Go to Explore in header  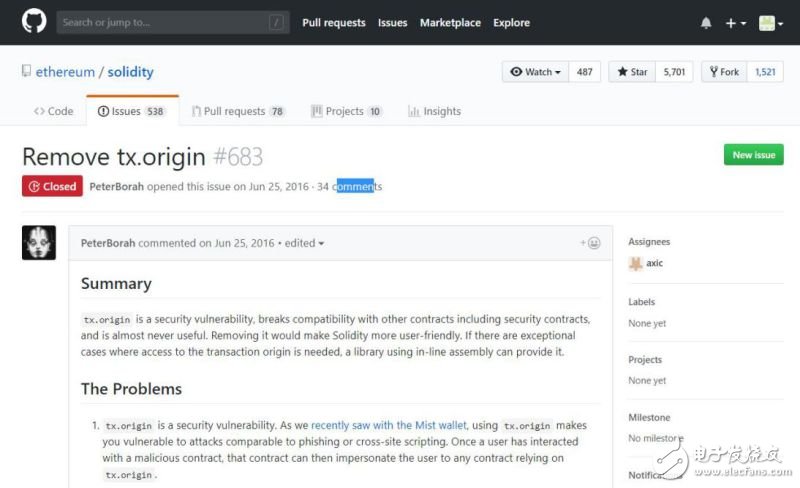coord(511,23)
